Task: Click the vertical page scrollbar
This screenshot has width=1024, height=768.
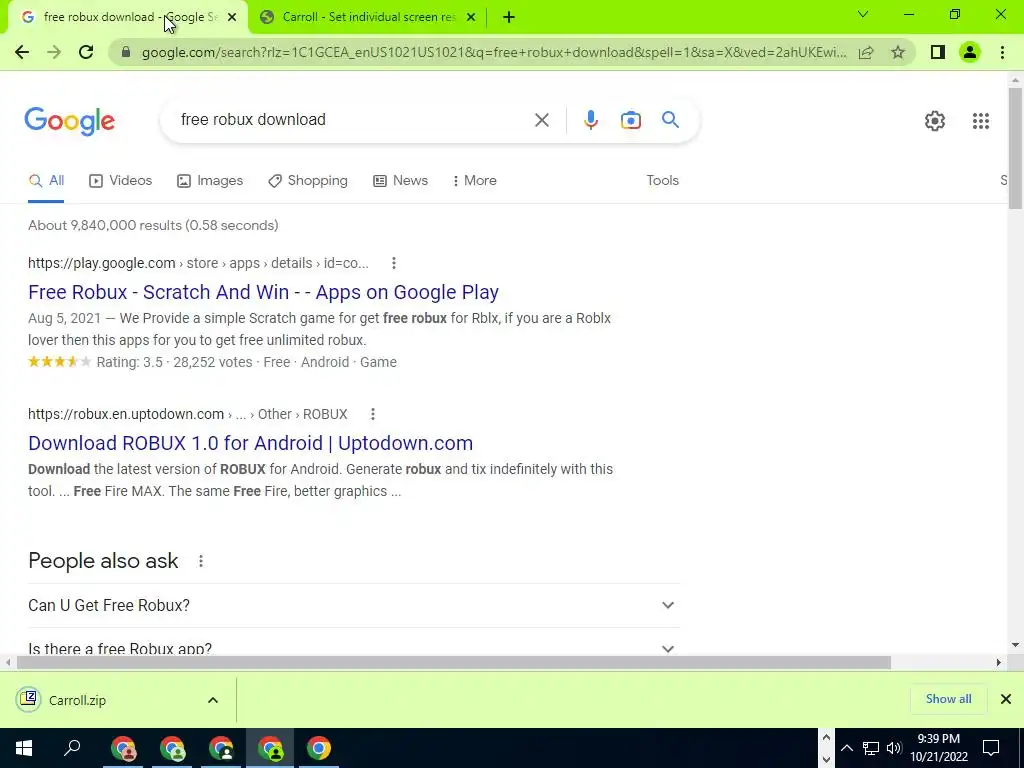Action: click(x=1015, y=149)
